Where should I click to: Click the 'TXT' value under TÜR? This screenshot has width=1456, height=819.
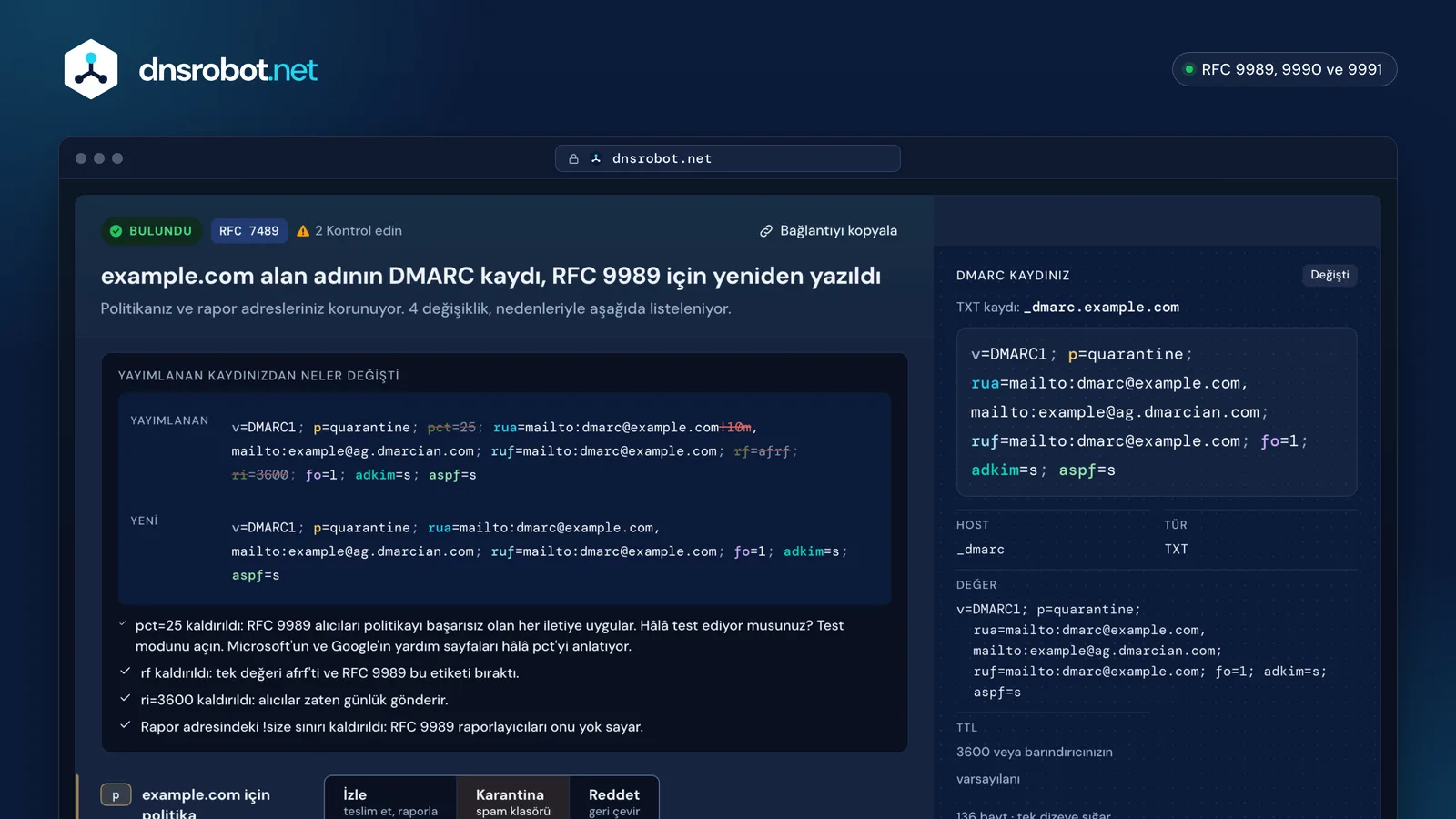(1176, 550)
